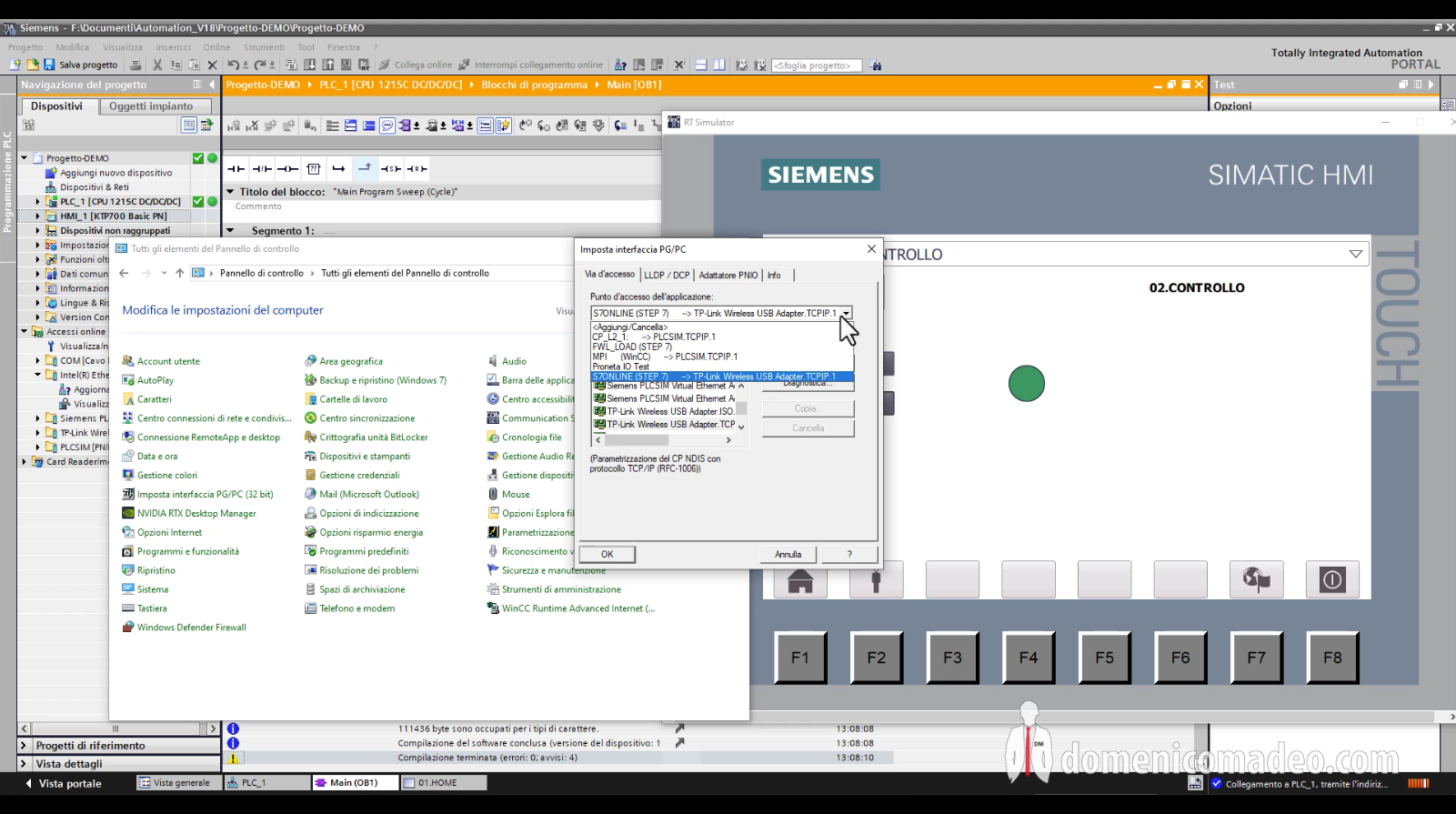Insert normally closed contact instruction

coord(262,168)
